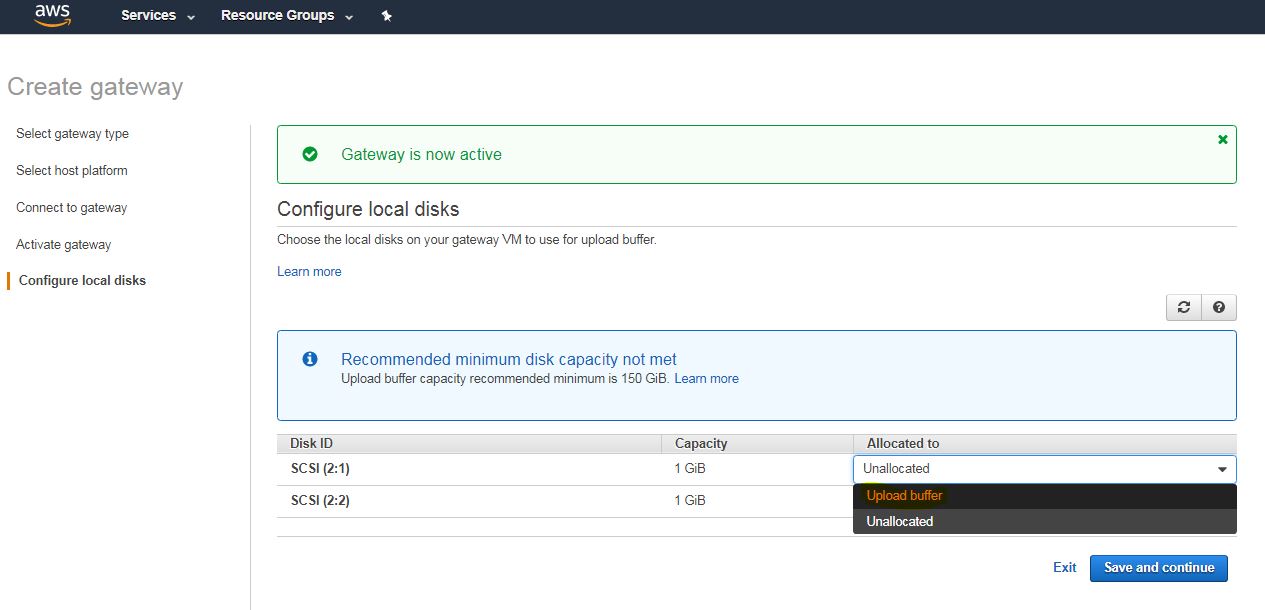Toggle the SCSI (2:1) allocation dropdown
This screenshot has width=1265, height=610.
click(x=1044, y=469)
